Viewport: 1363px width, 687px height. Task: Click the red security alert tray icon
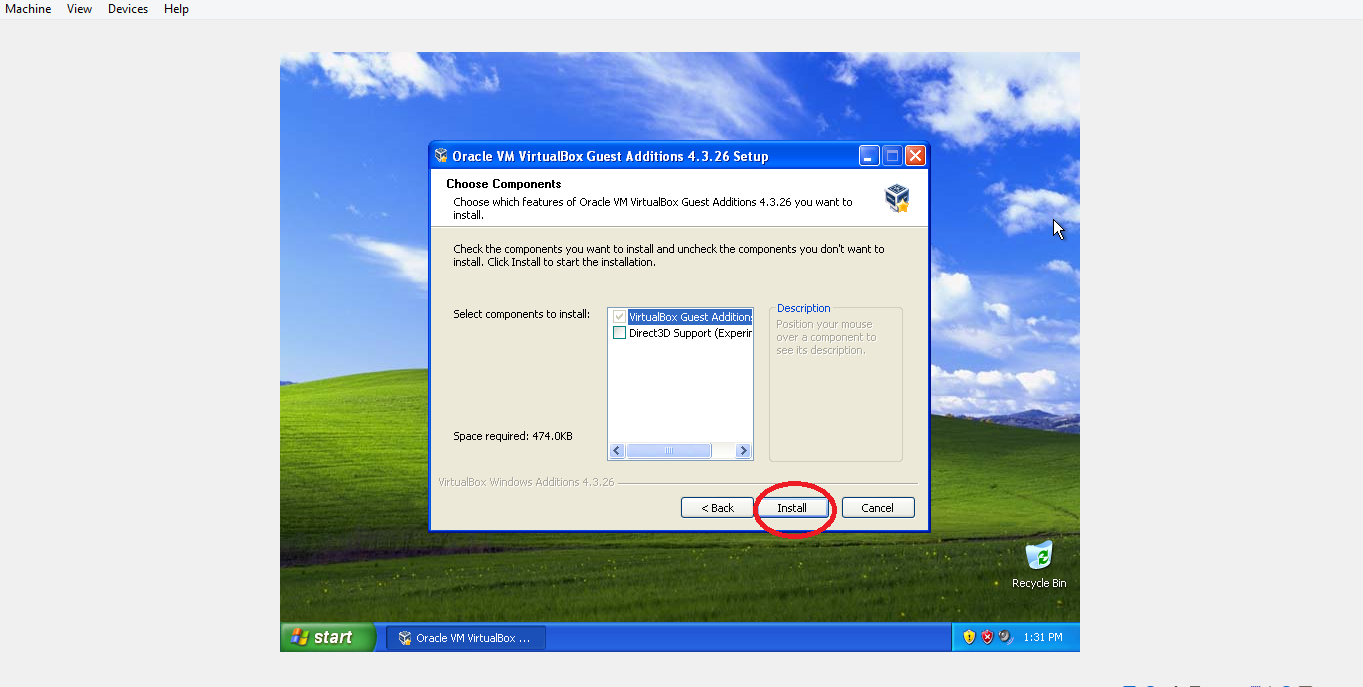(x=986, y=637)
